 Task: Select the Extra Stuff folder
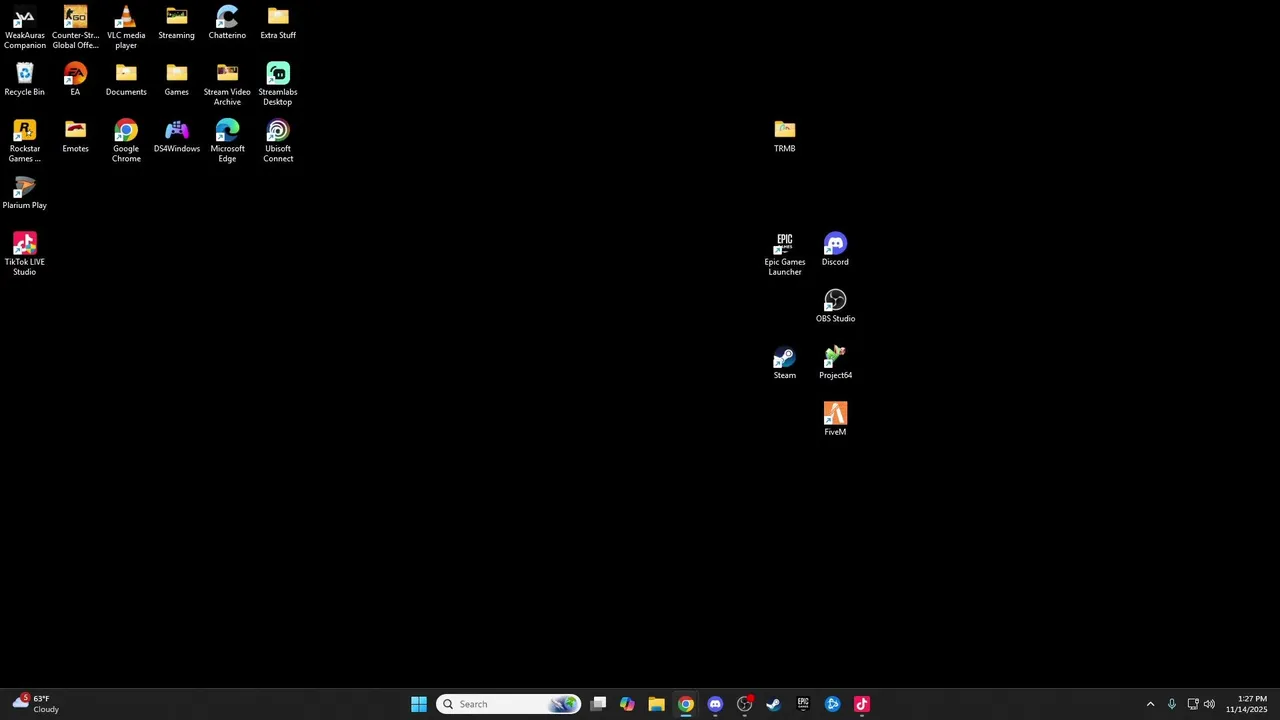click(278, 23)
